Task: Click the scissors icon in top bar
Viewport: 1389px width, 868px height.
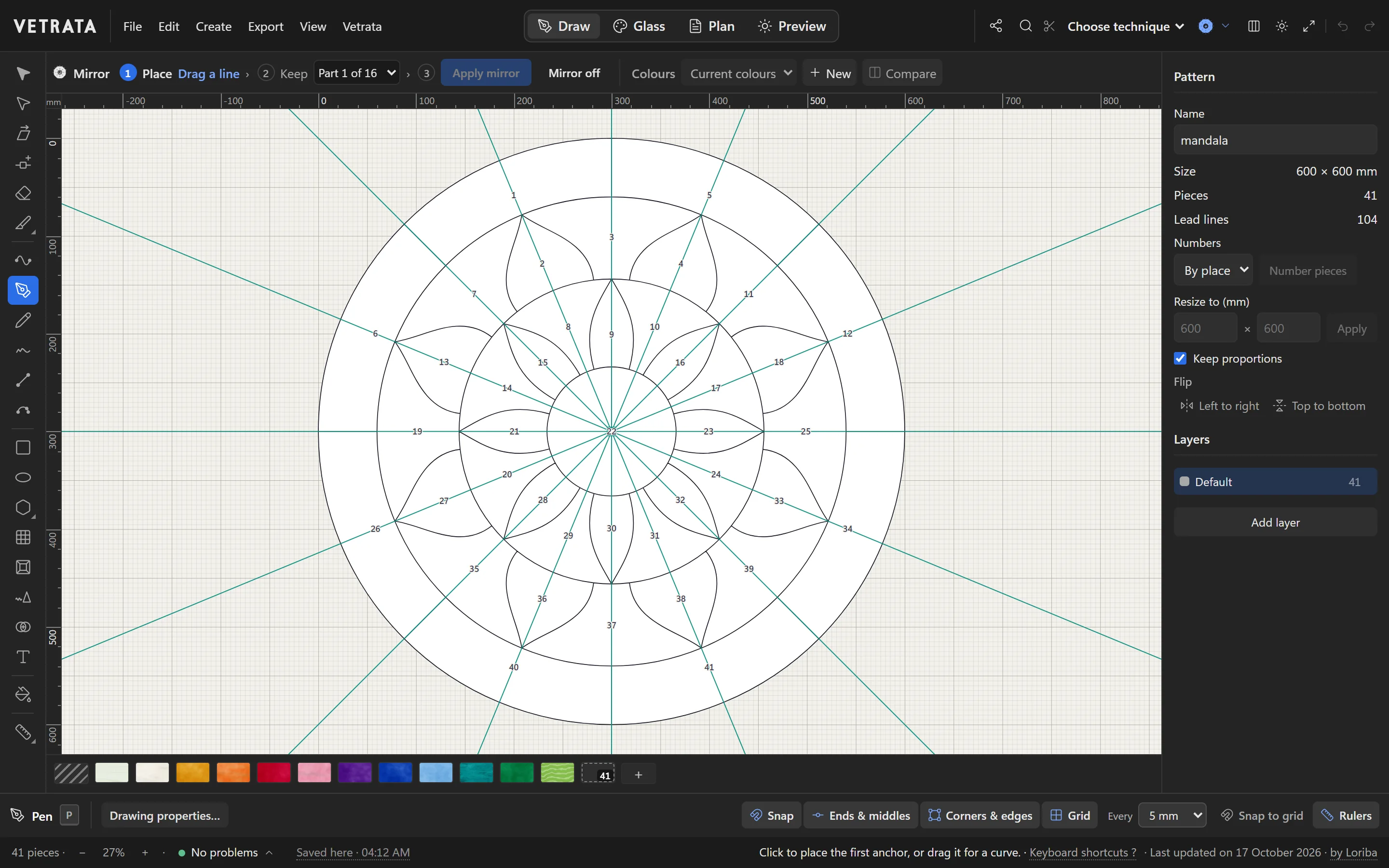Action: coord(1049,26)
